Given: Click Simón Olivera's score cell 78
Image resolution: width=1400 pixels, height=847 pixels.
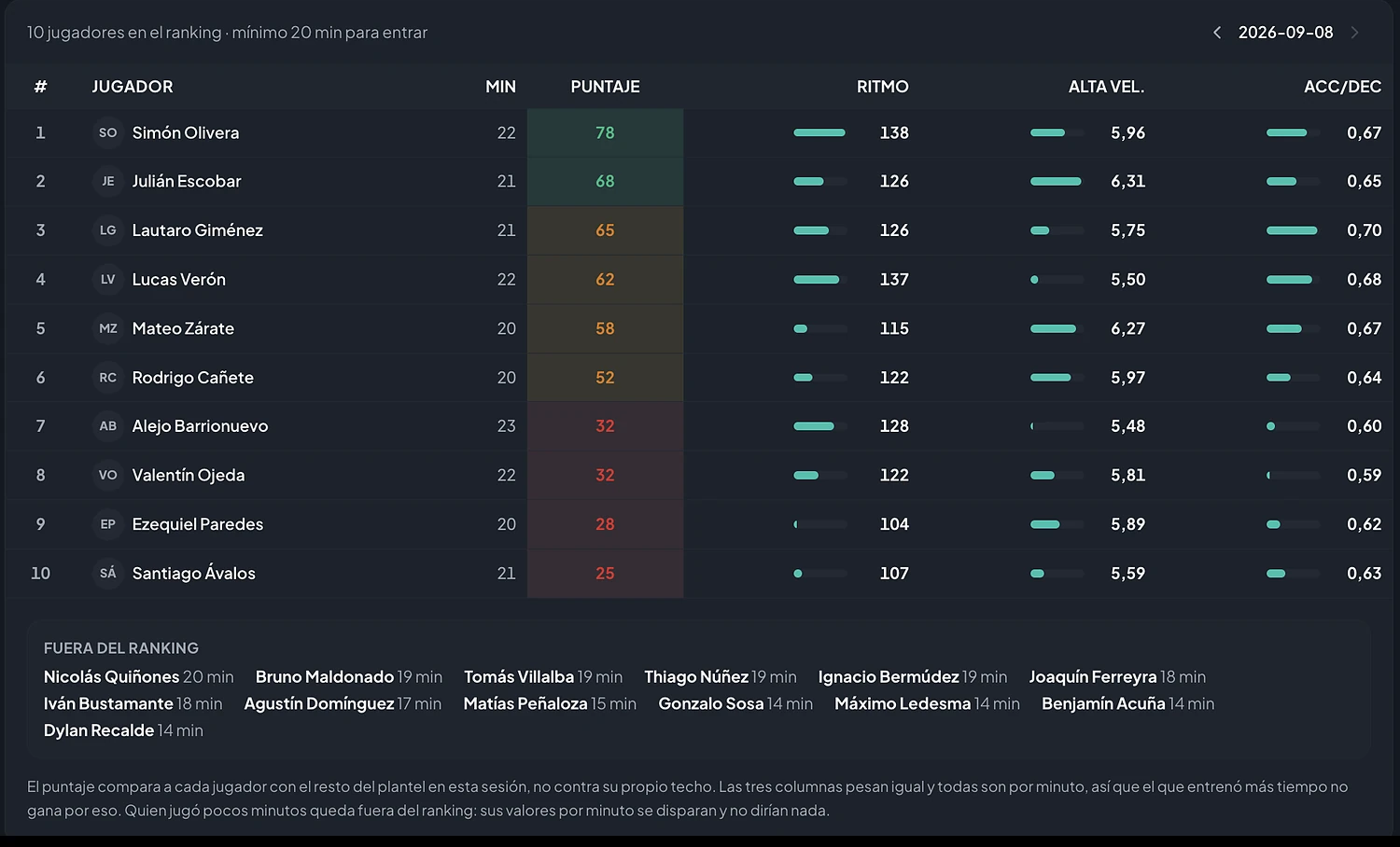Looking at the screenshot, I should tap(605, 132).
